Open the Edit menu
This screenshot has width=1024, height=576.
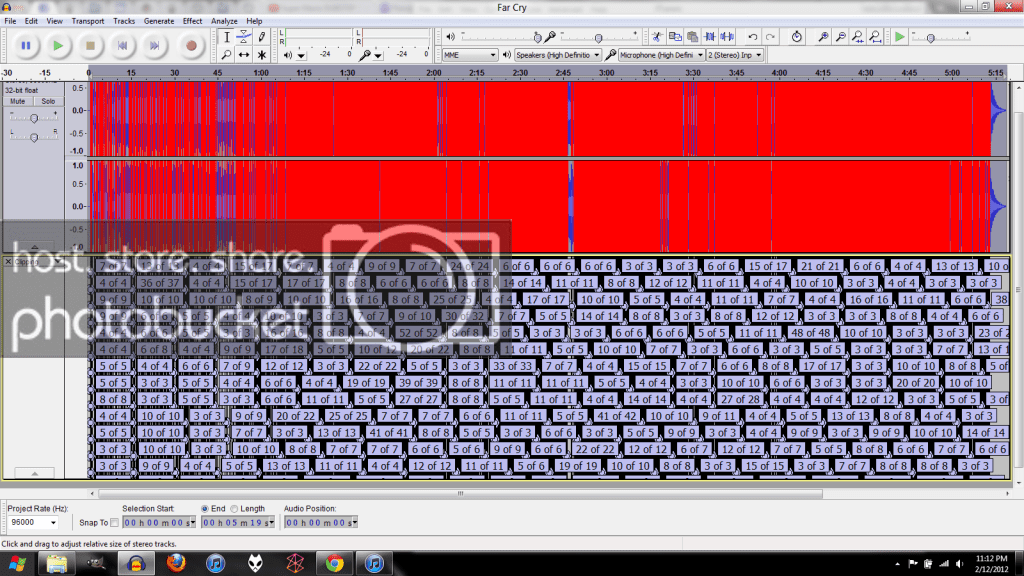[31, 21]
